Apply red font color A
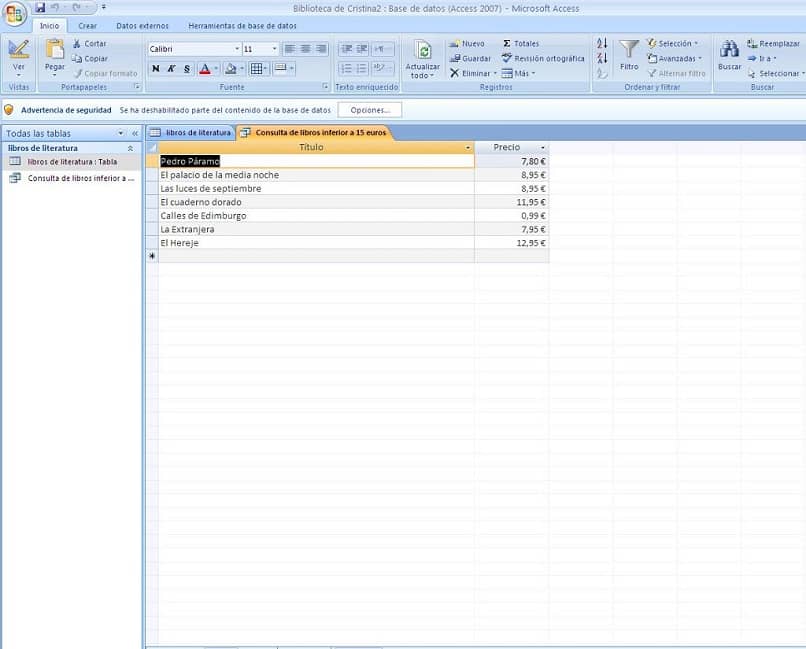The width and height of the screenshot is (806, 649). click(205, 68)
